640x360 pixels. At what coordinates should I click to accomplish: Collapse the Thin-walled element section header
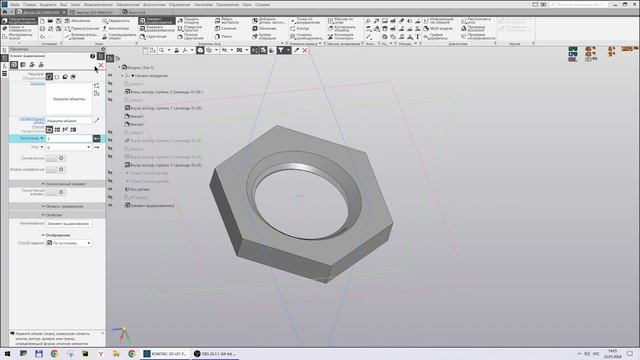pos(57,184)
